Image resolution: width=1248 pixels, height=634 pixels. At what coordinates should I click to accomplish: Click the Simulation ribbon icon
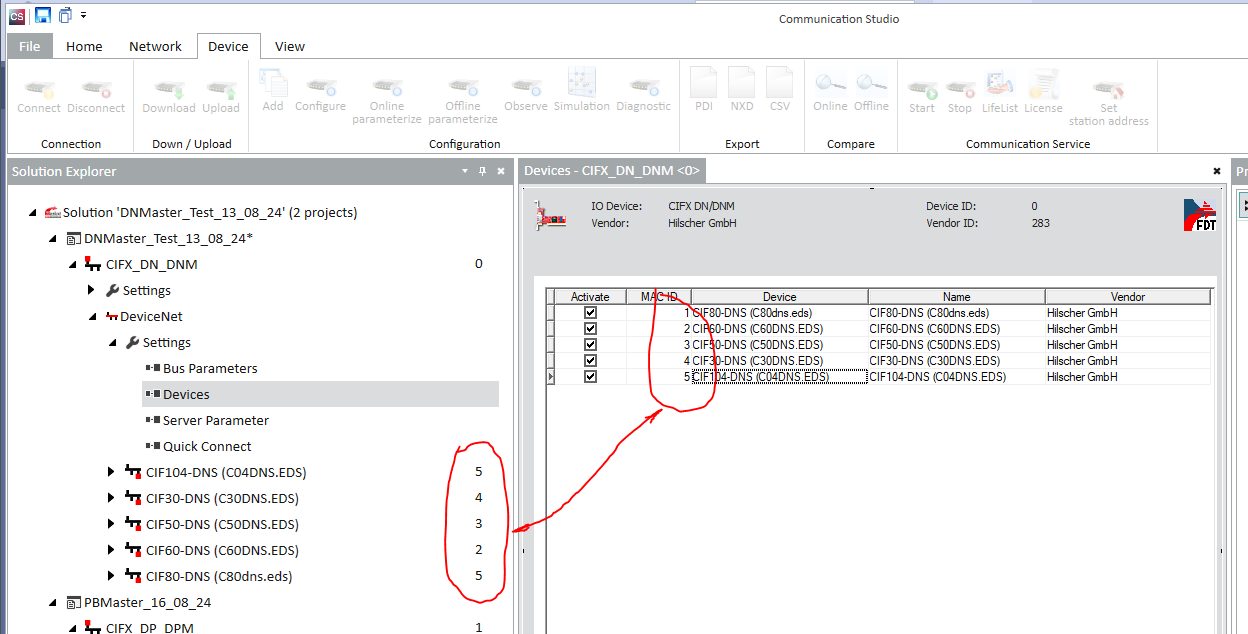point(582,84)
